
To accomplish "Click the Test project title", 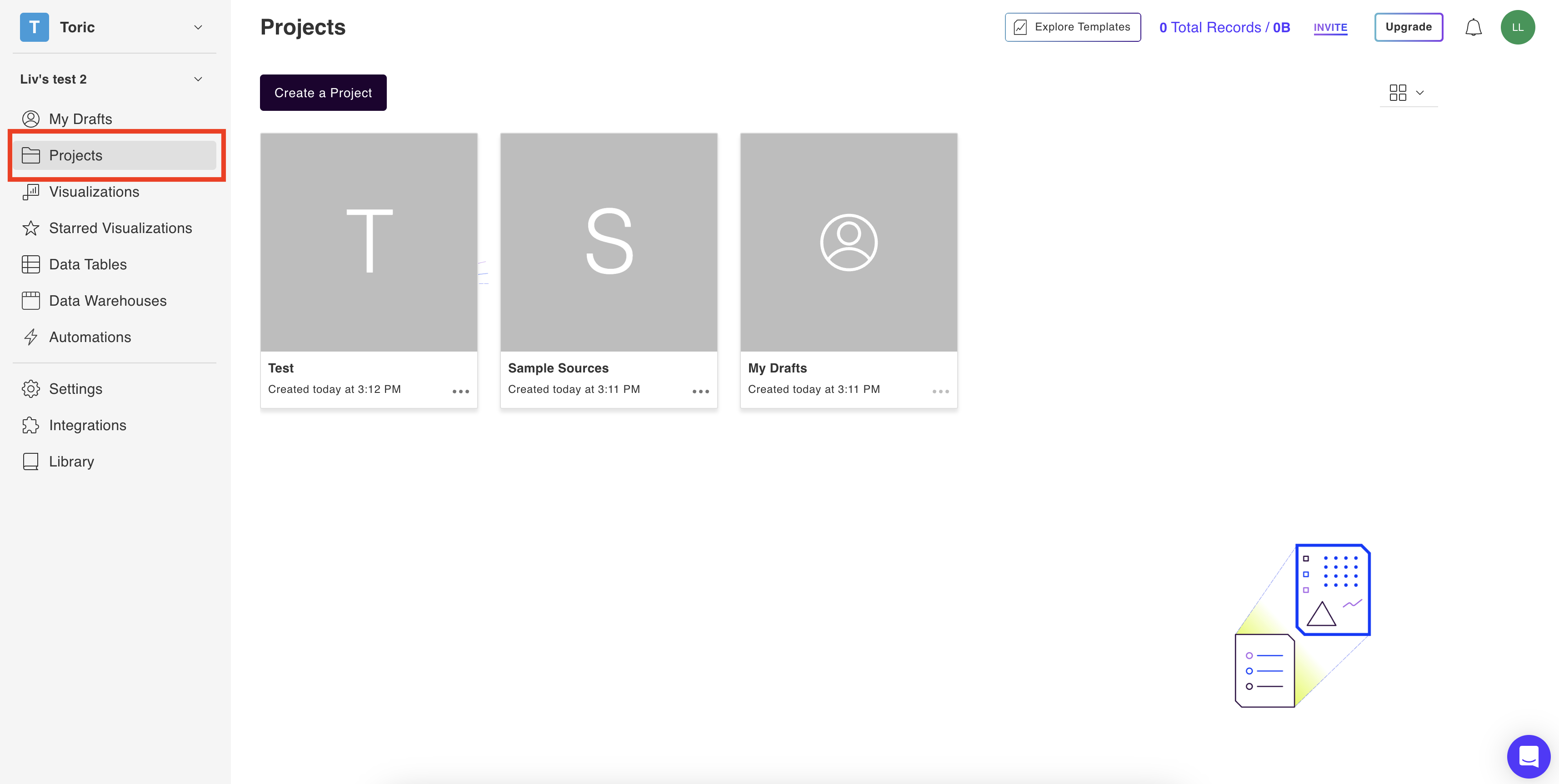I will (281, 368).
